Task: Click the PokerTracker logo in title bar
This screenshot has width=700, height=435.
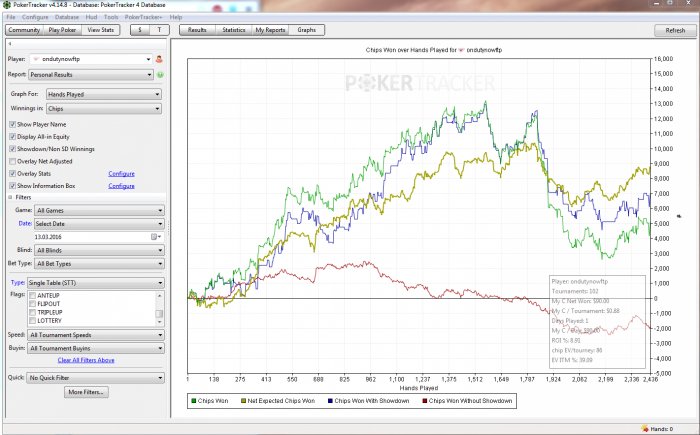Action: [x=8, y=5]
